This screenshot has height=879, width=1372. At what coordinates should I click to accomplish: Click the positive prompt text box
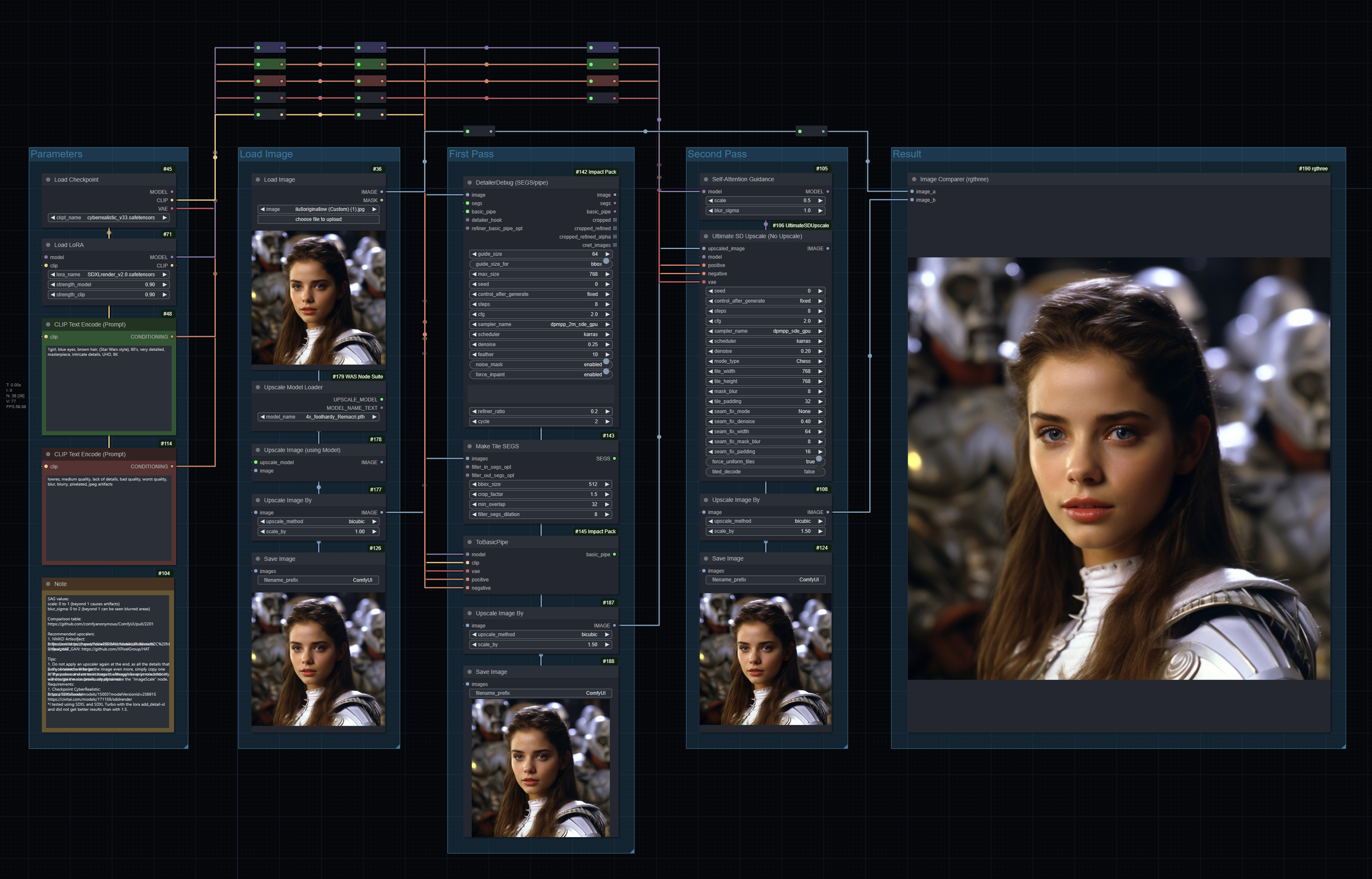(x=108, y=388)
